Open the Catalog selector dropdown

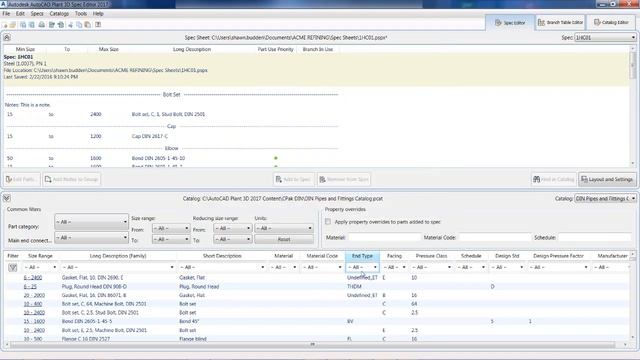(605, 198)
